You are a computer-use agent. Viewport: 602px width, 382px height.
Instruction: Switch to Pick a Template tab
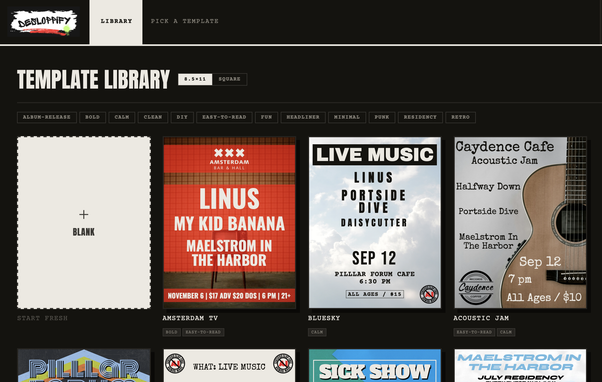185,21
